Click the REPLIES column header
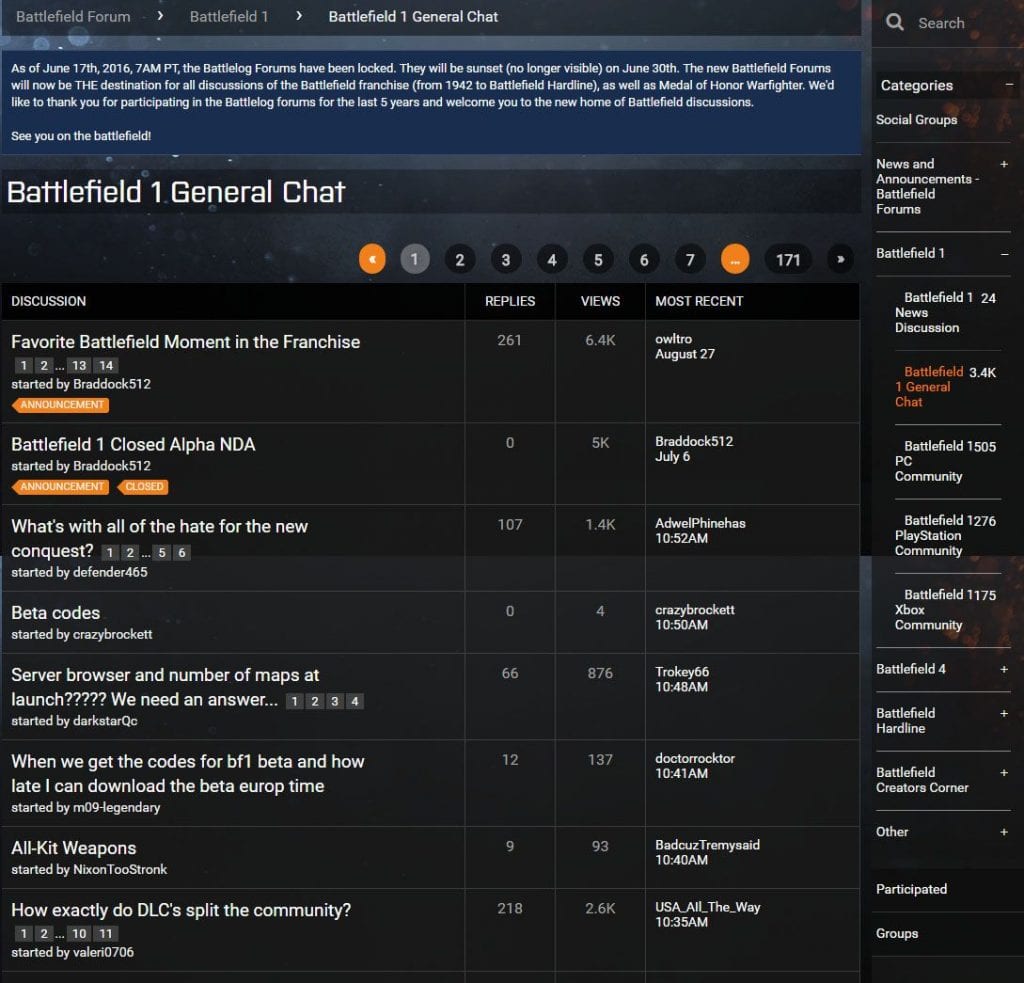This screenshot has width=1024, height=983. [x=510, y=301]
